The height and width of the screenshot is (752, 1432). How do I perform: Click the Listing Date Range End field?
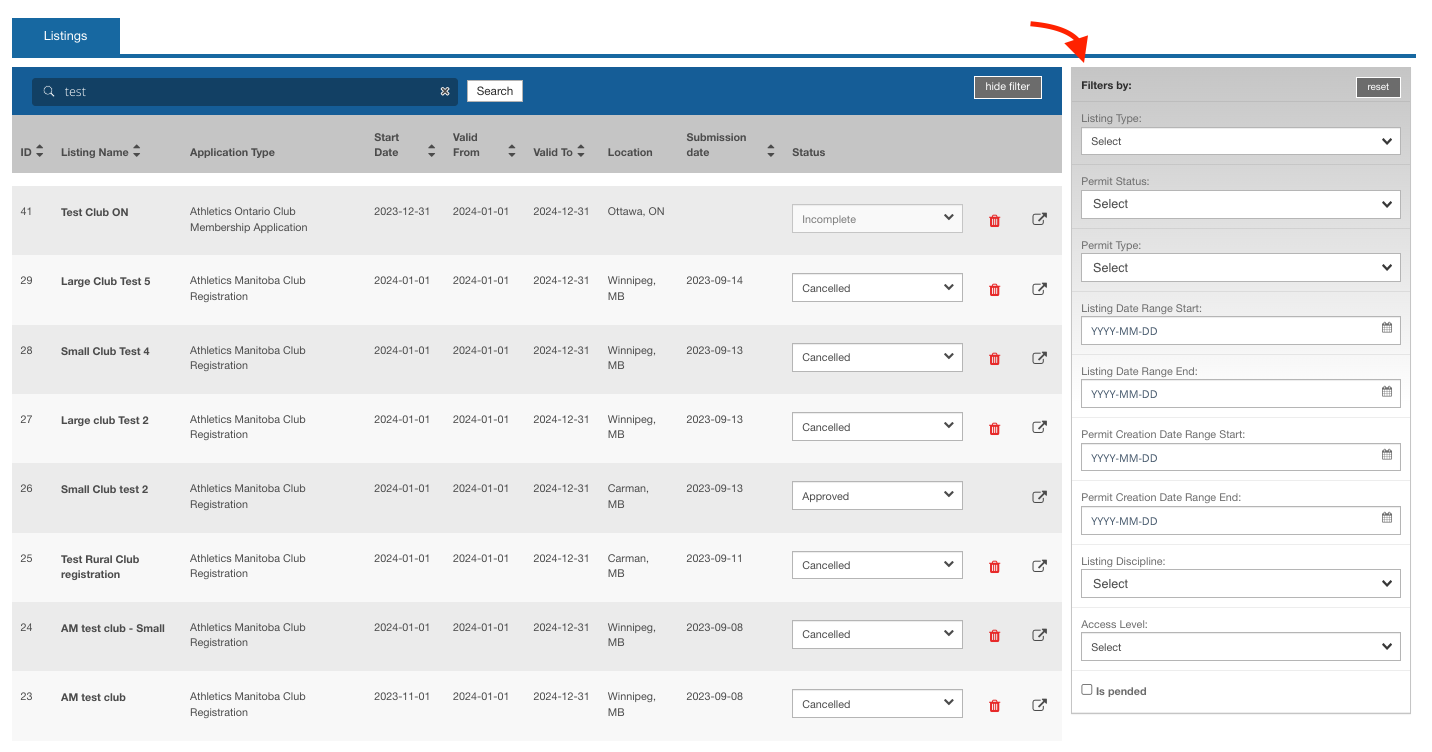(x=1230, y=394)
